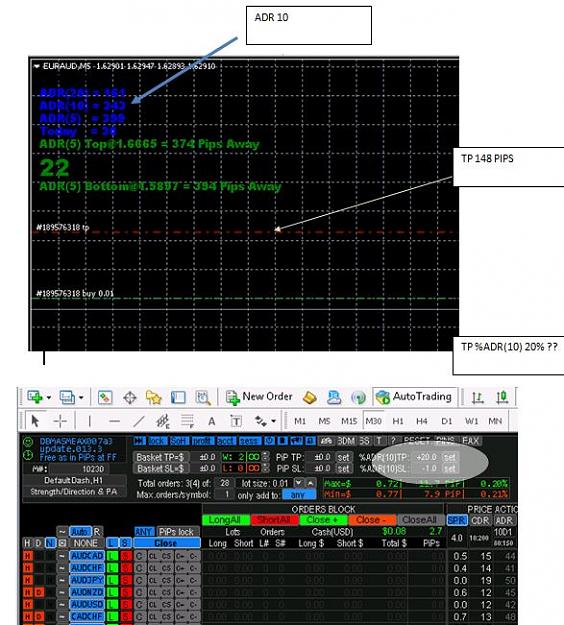Select the equidistant channel tool
Image resolution: width=564 pixels, height=625 pixels.
point(163,421)
